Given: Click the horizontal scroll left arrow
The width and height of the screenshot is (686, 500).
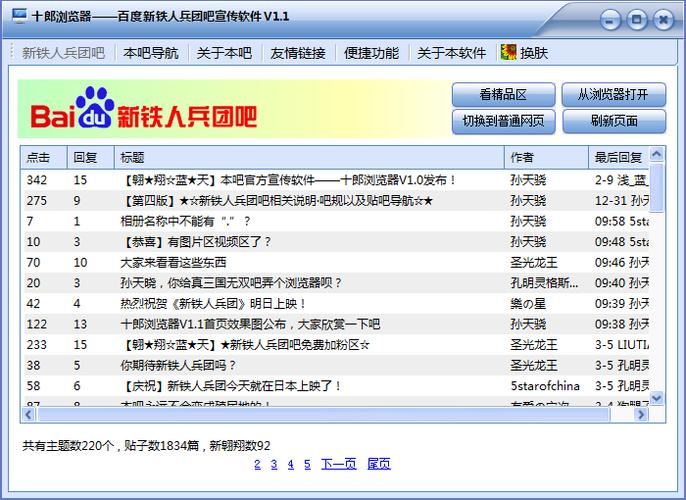Looking at the screenshot, I should (x=28, y=414).
